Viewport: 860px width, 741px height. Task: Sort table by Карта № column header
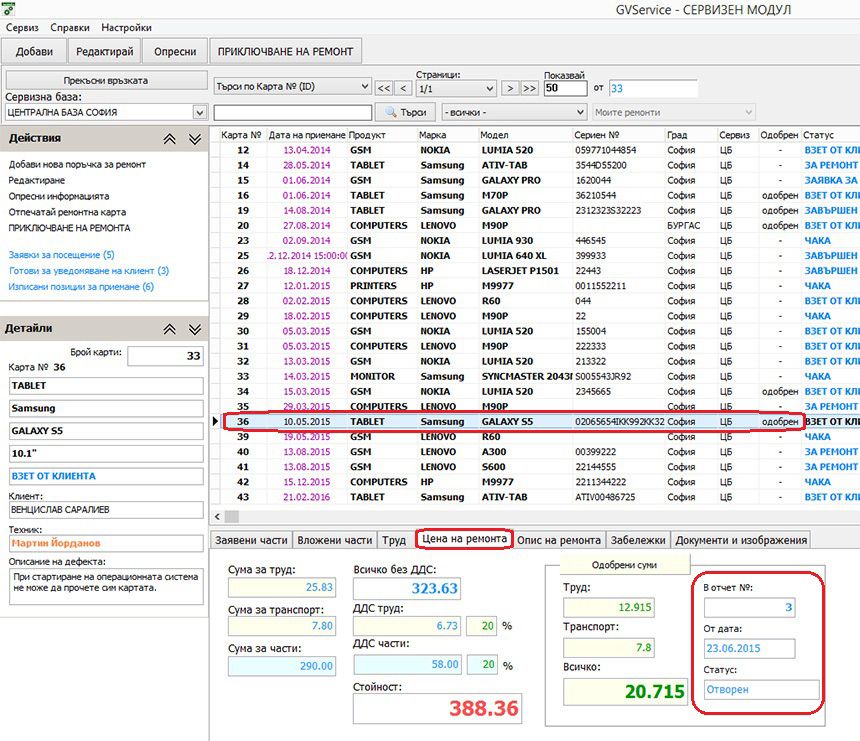coord(241,135)
